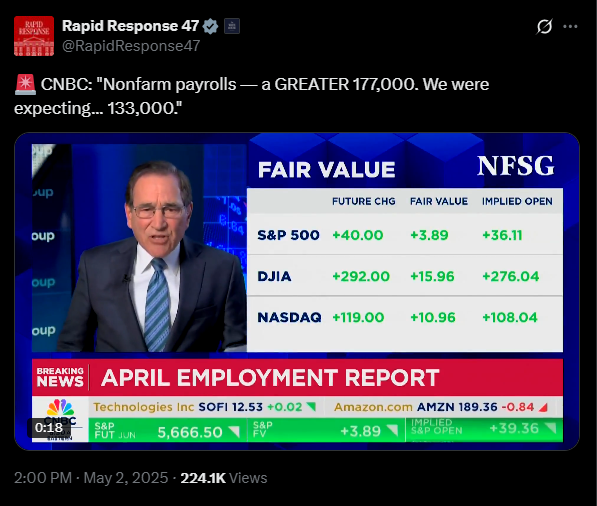Click the 2:00 PM · May 2, 2025 timestamp

[x=91, y=478]
